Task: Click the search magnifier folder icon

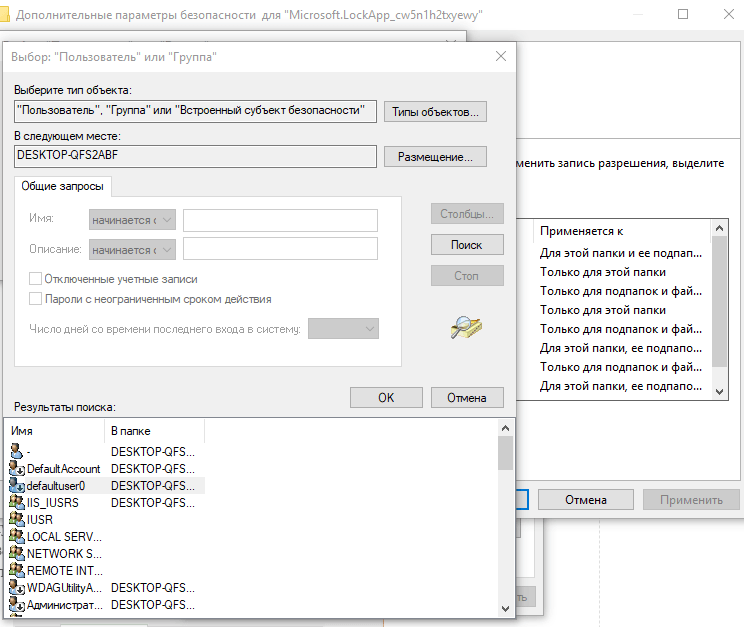Action: pyautogui.click(x=466, y=328)
